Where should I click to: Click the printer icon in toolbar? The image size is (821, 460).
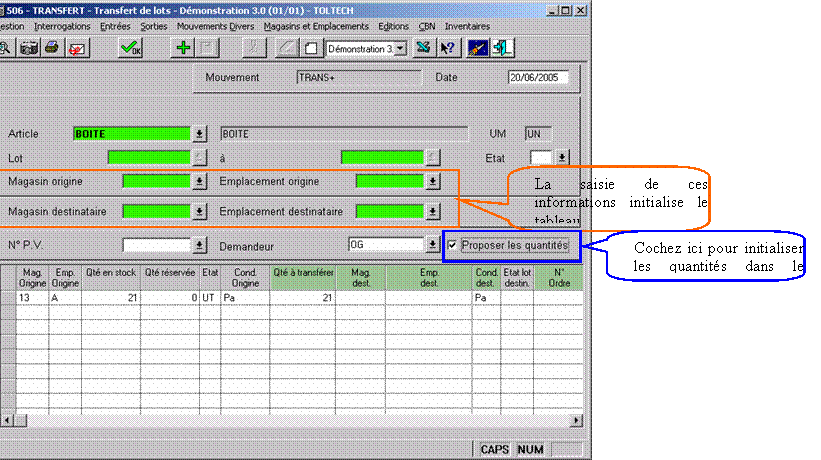point(52,48)
